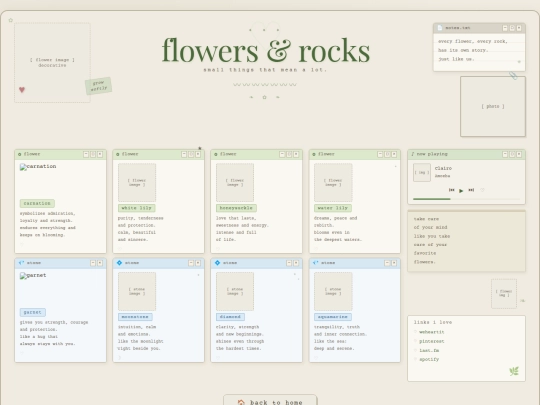Click the aquamarine label tag

click(333, 317)
